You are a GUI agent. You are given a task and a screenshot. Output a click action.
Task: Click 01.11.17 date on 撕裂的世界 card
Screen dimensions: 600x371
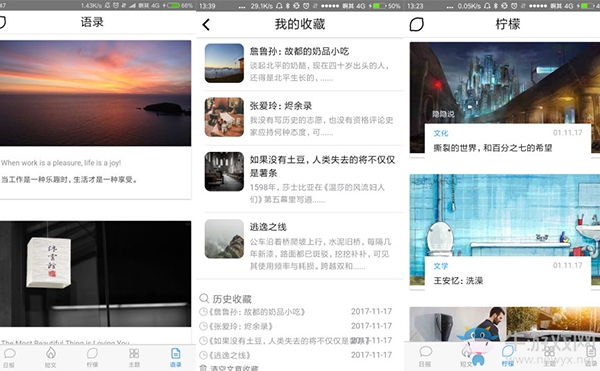[567, 133]
